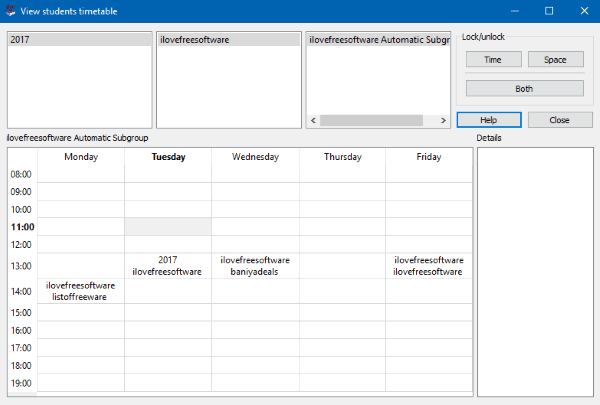Click the 11:00 row header
The height and width of the screenshot is (405, 600).
click(22, 227)
